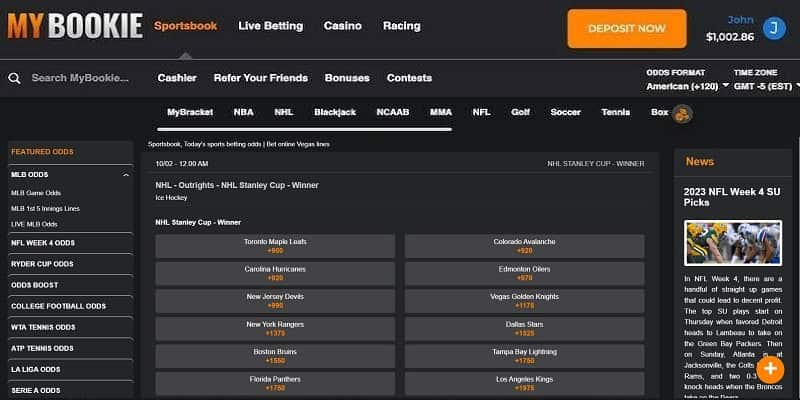Open MLB Game Odds link

pyautogui.click(x=36, y=193)
